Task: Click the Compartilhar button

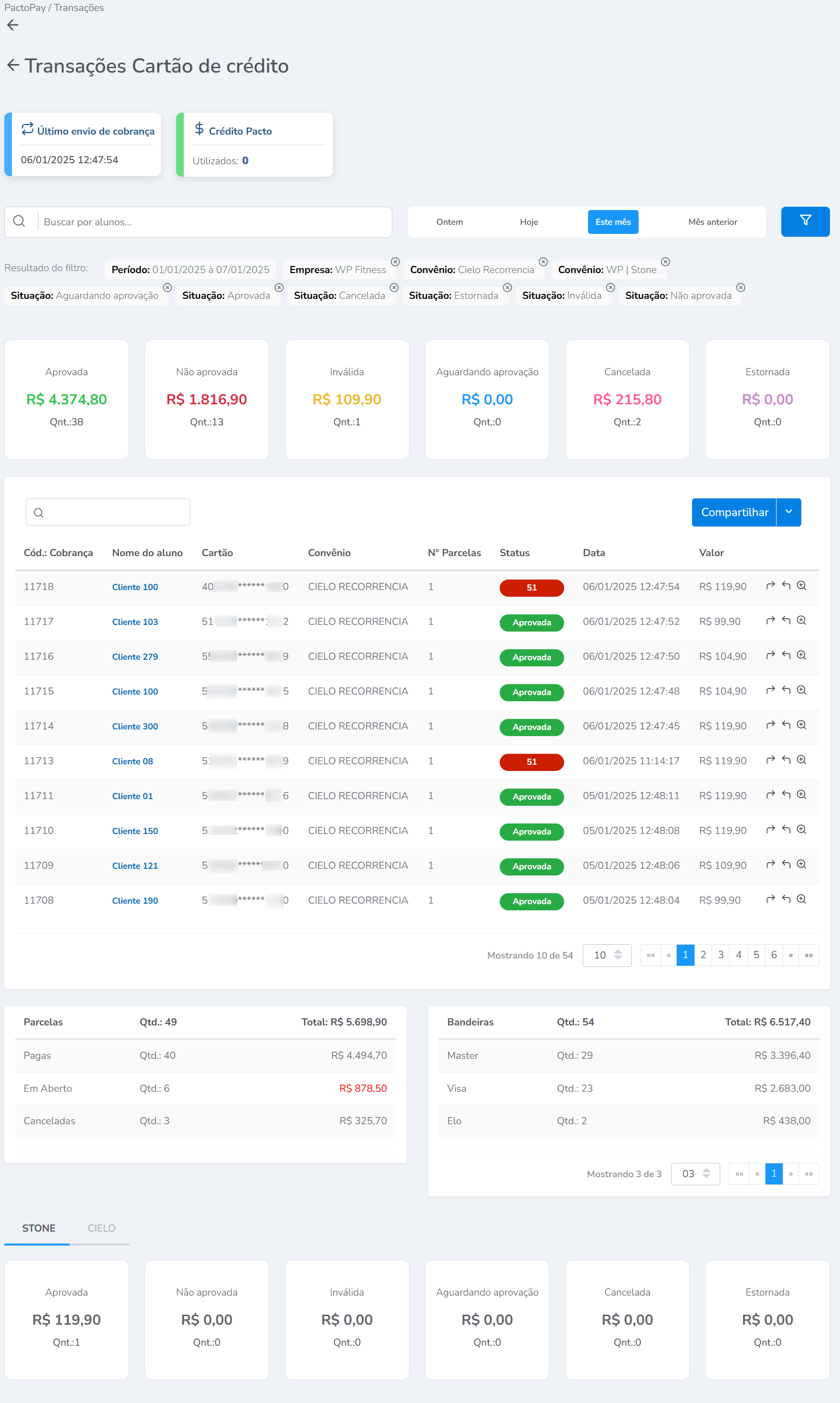Action: [x=734, y=512]
